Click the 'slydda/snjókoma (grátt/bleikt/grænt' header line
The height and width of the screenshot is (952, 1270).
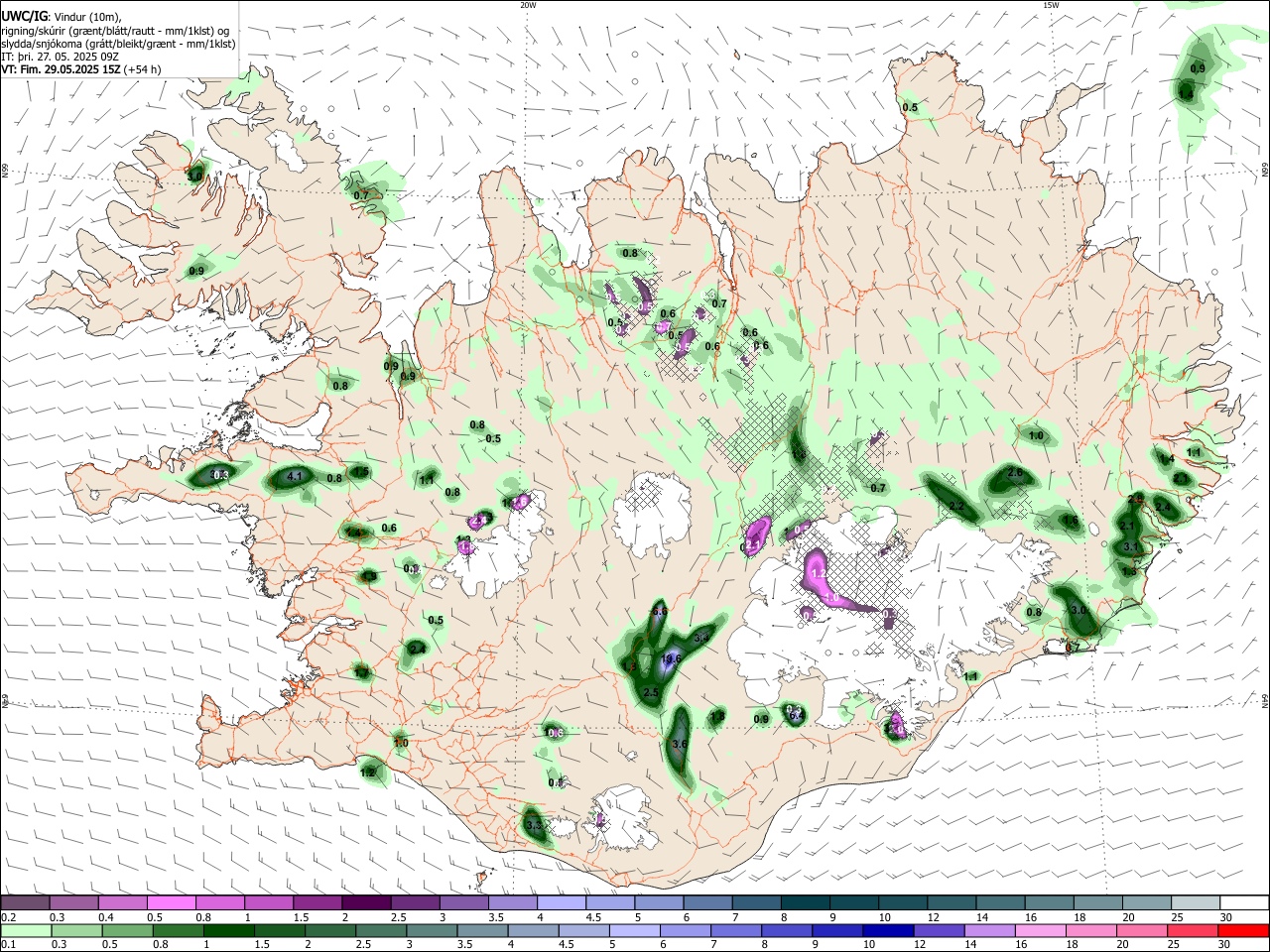118,44
